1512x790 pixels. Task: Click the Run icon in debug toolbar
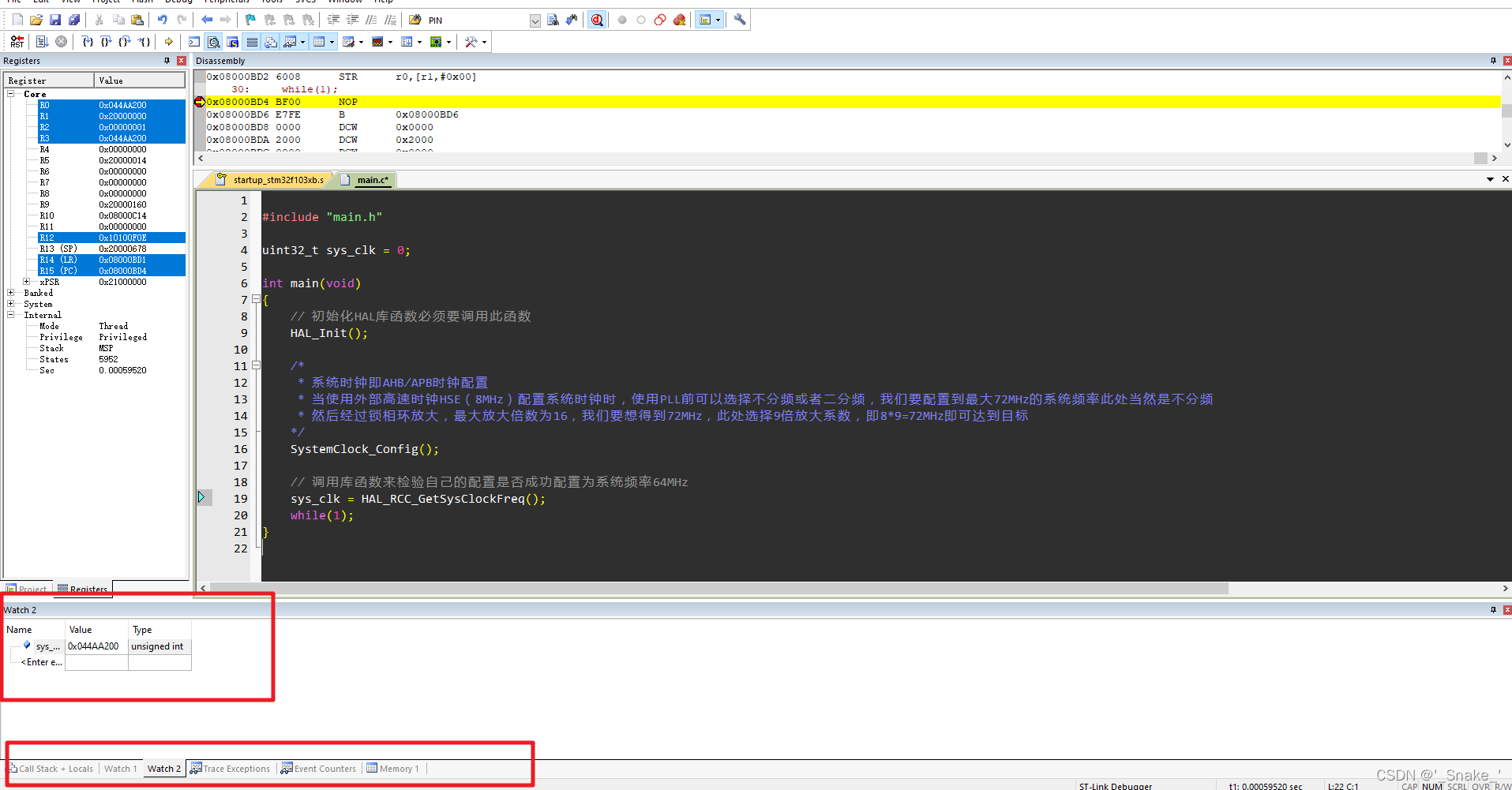click(x=43, y=42)
